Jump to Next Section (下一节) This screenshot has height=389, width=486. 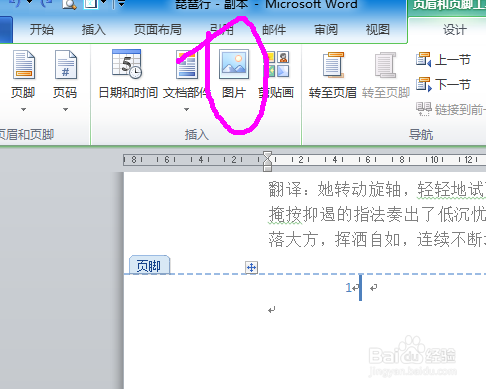click(443, 84)
